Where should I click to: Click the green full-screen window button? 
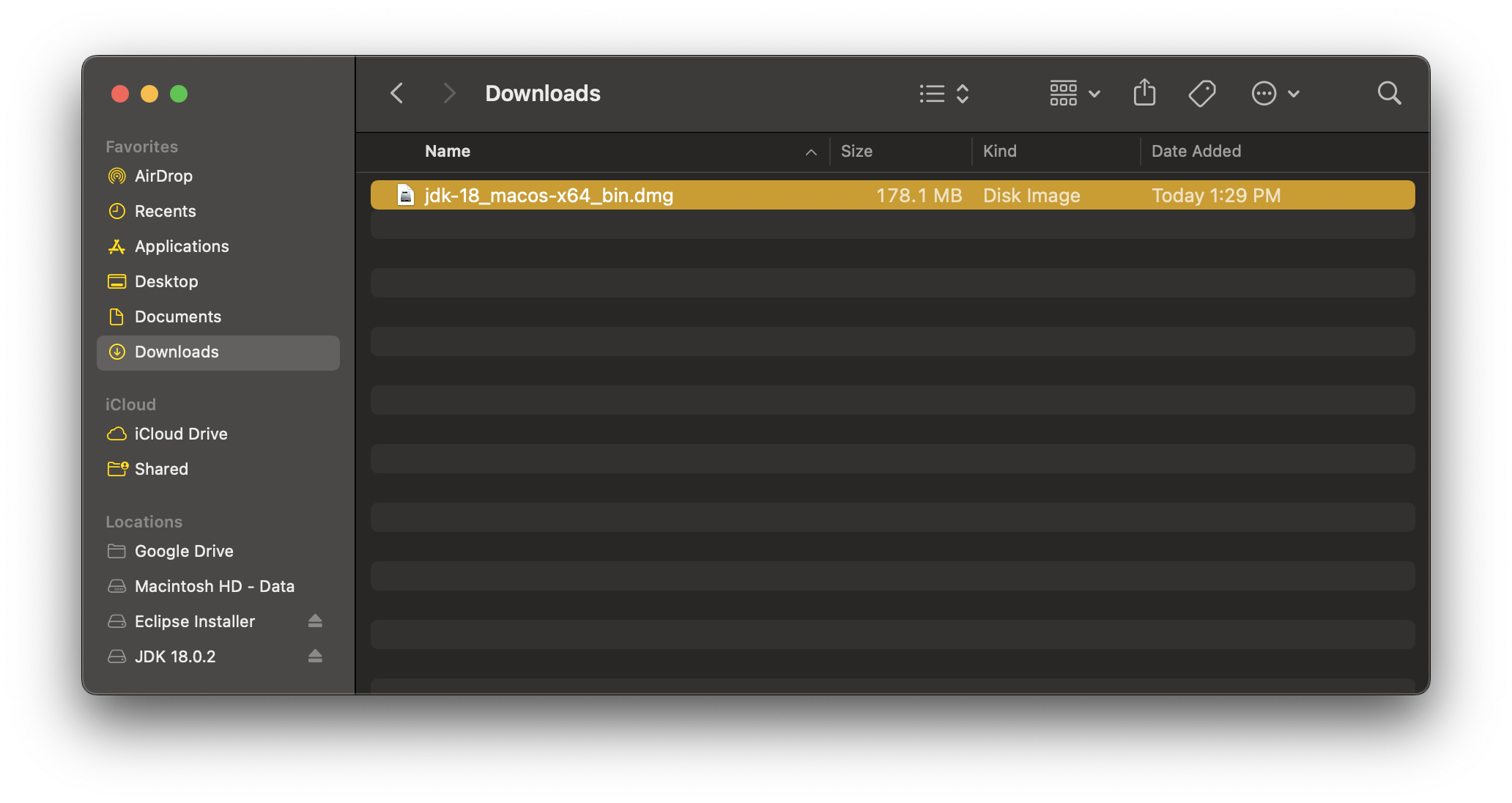179,94
